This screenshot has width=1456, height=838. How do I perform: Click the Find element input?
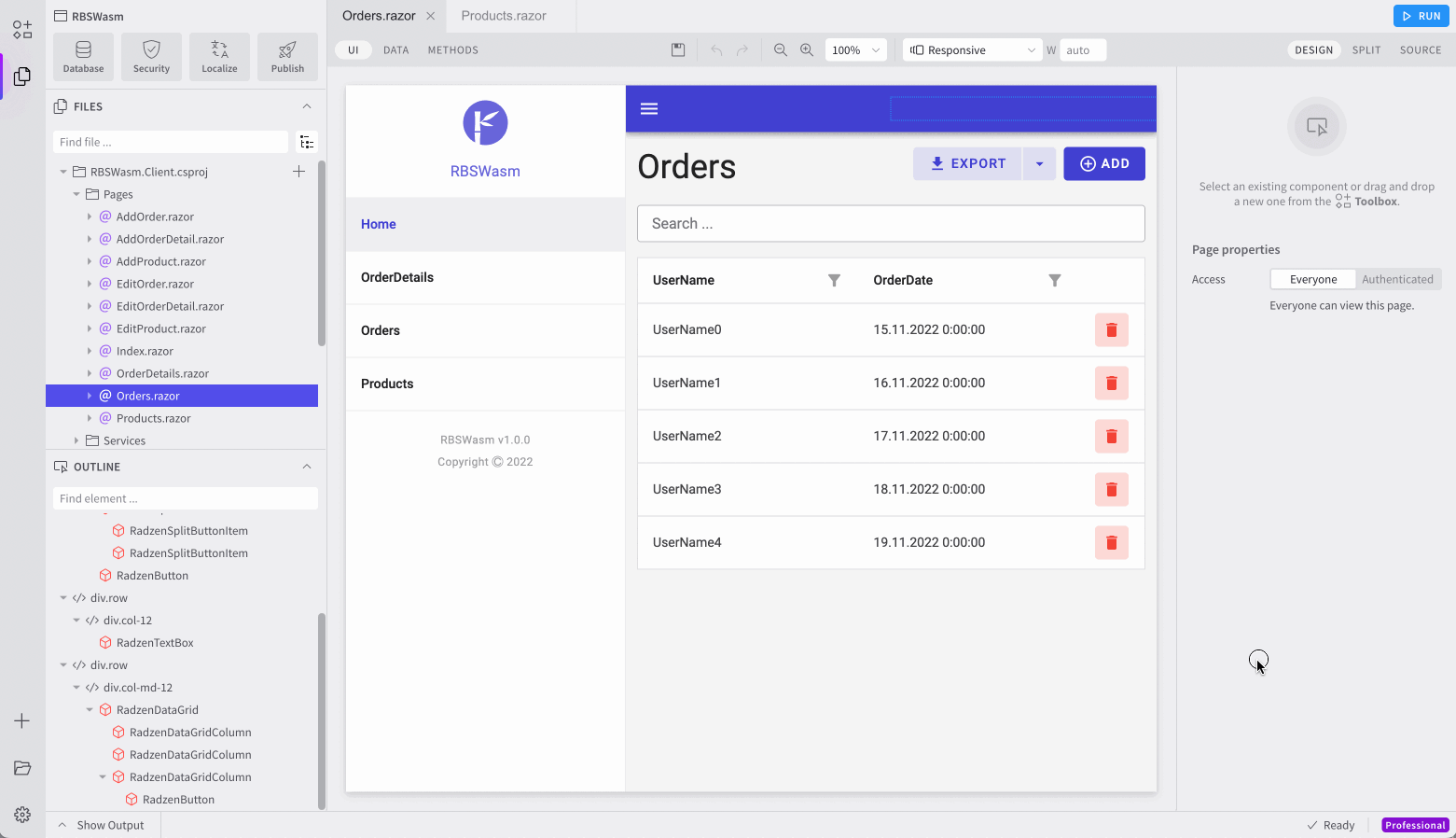tap(186, 498)
